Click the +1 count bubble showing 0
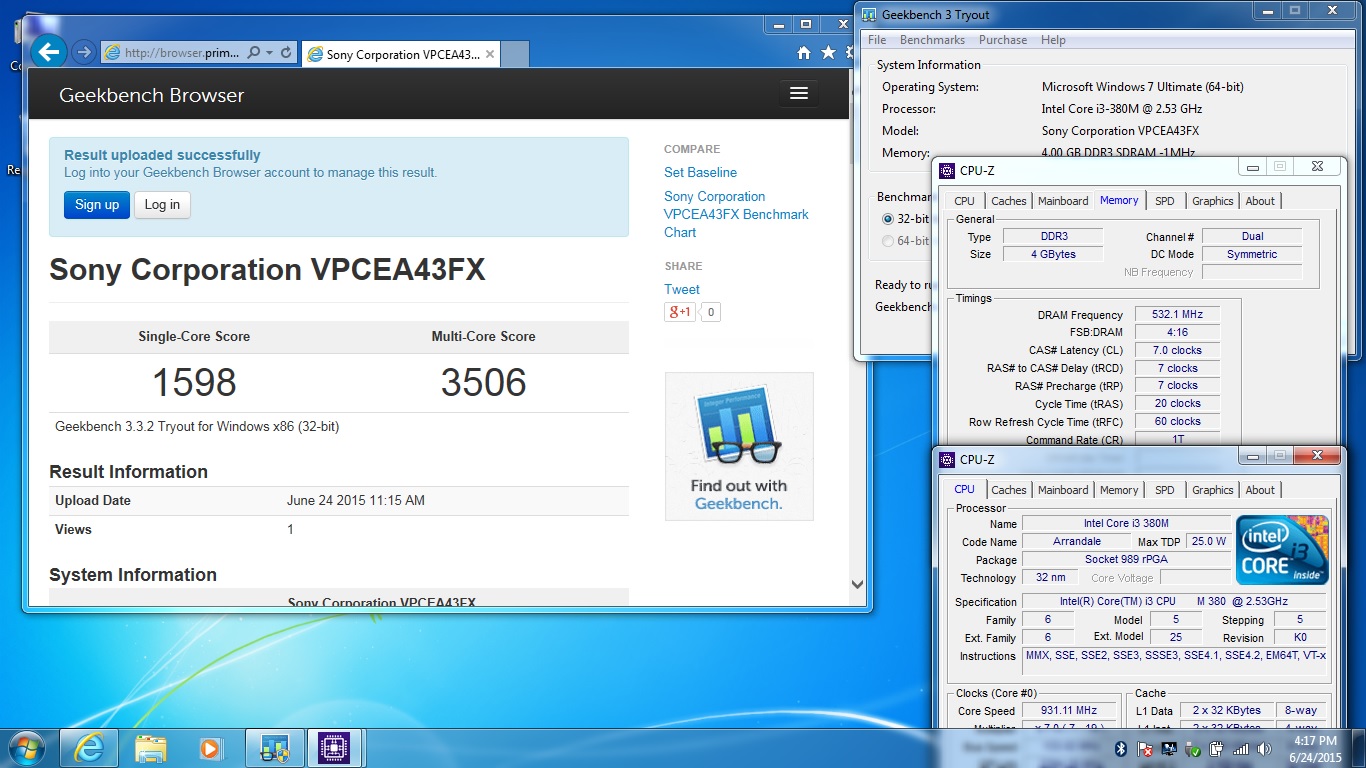Screen dimensions: 1366x768 (710, 312)
